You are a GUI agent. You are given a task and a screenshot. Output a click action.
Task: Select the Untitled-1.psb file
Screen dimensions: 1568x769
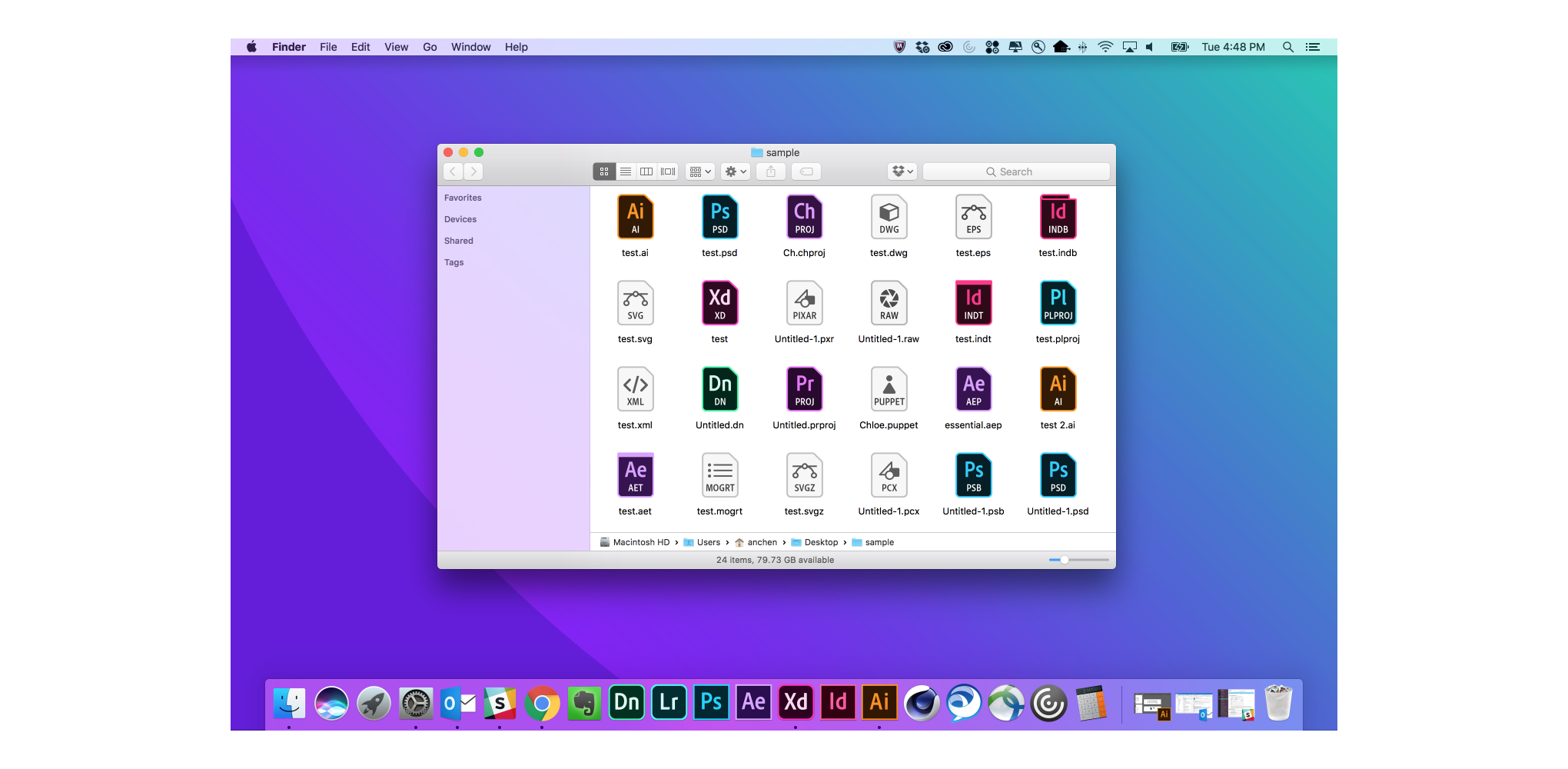click(x=973, y=475)
